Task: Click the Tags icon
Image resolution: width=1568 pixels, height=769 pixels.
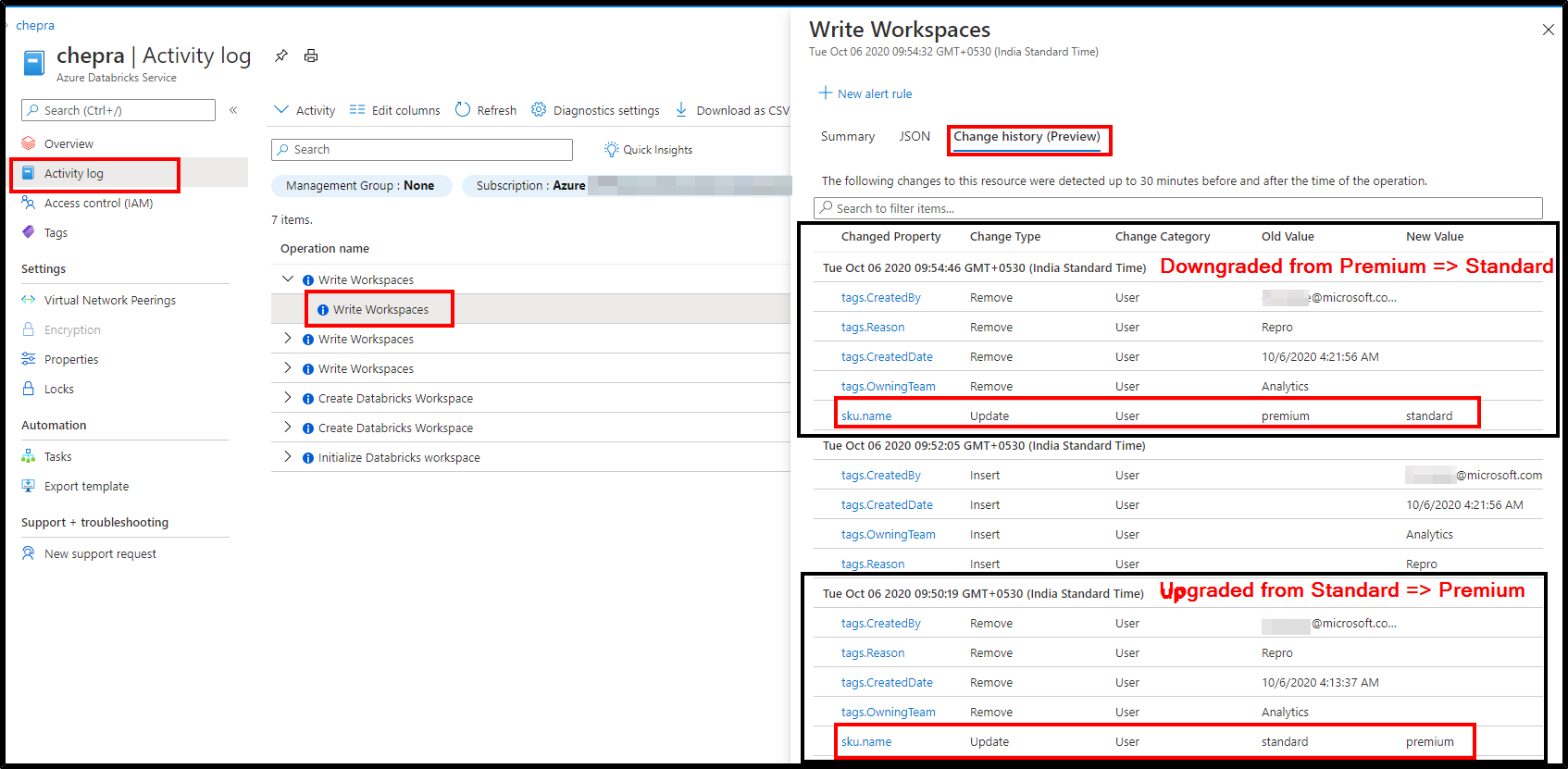Action: (29, 232)
